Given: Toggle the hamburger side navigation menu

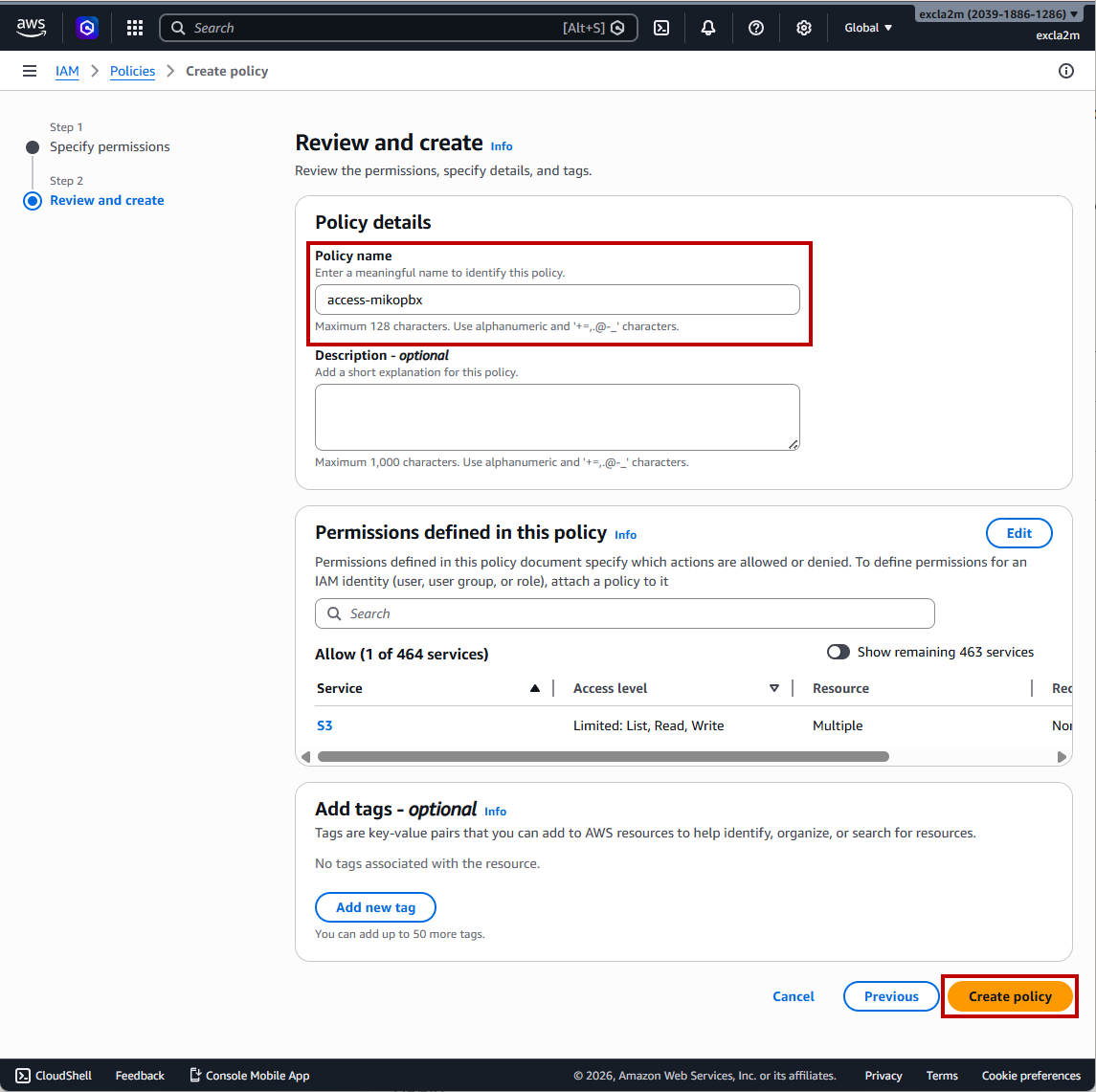Looking at the screenshot, I should point(30,71).
